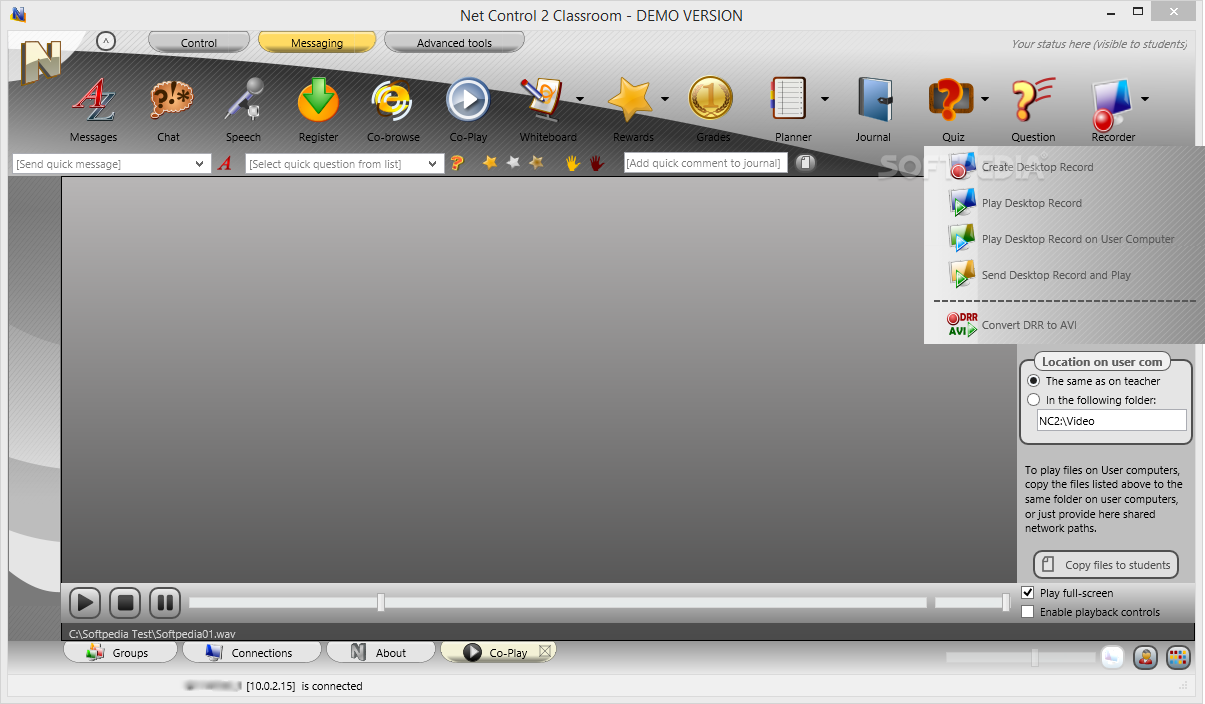Viewport: 1205px width, 704px height.
Task: Click the NC2:\Video folder field
Action: tap(1111, 421)
